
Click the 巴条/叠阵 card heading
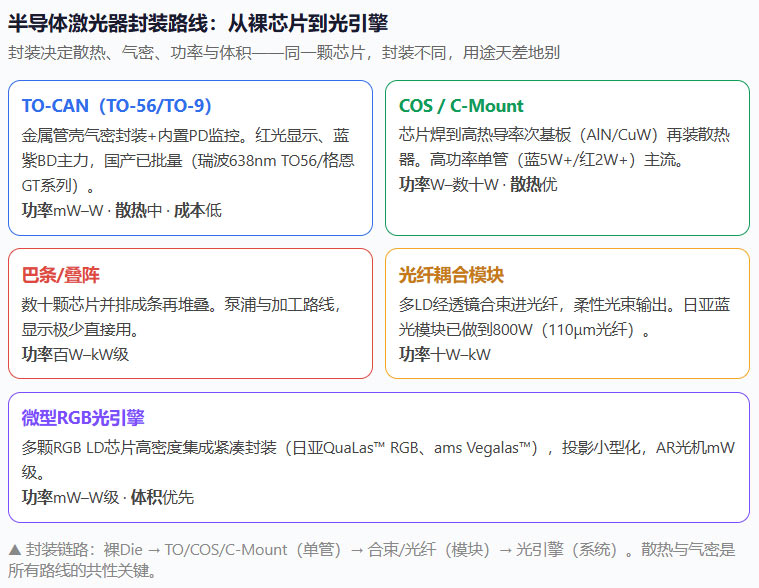point(61,275)
